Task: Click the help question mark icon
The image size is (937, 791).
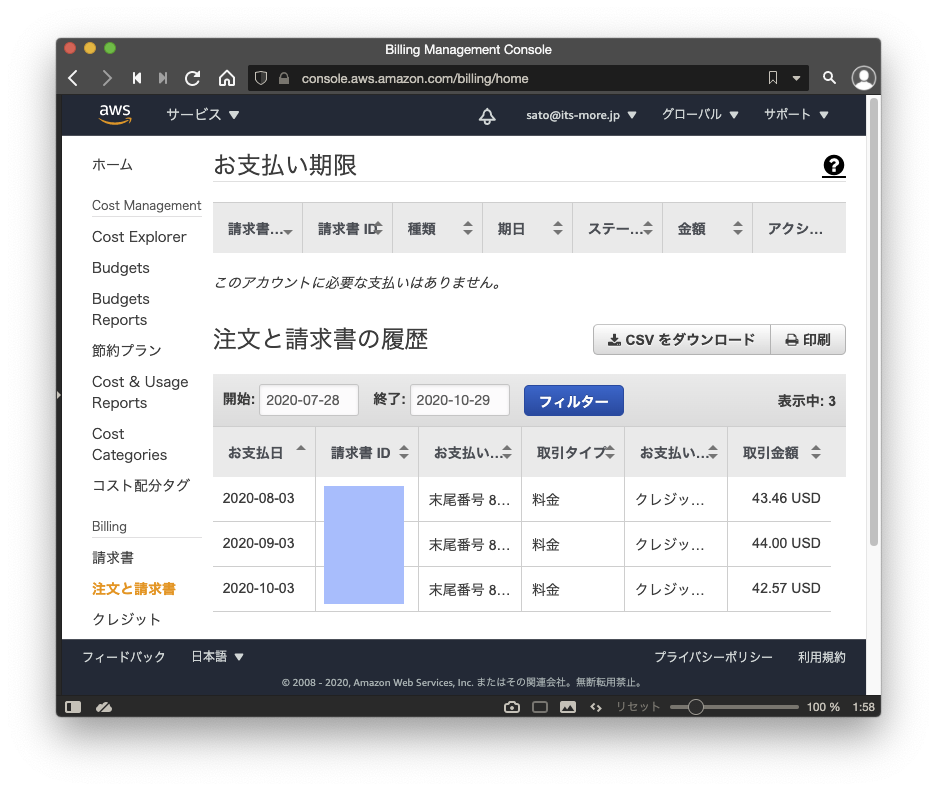Action: 833,166
